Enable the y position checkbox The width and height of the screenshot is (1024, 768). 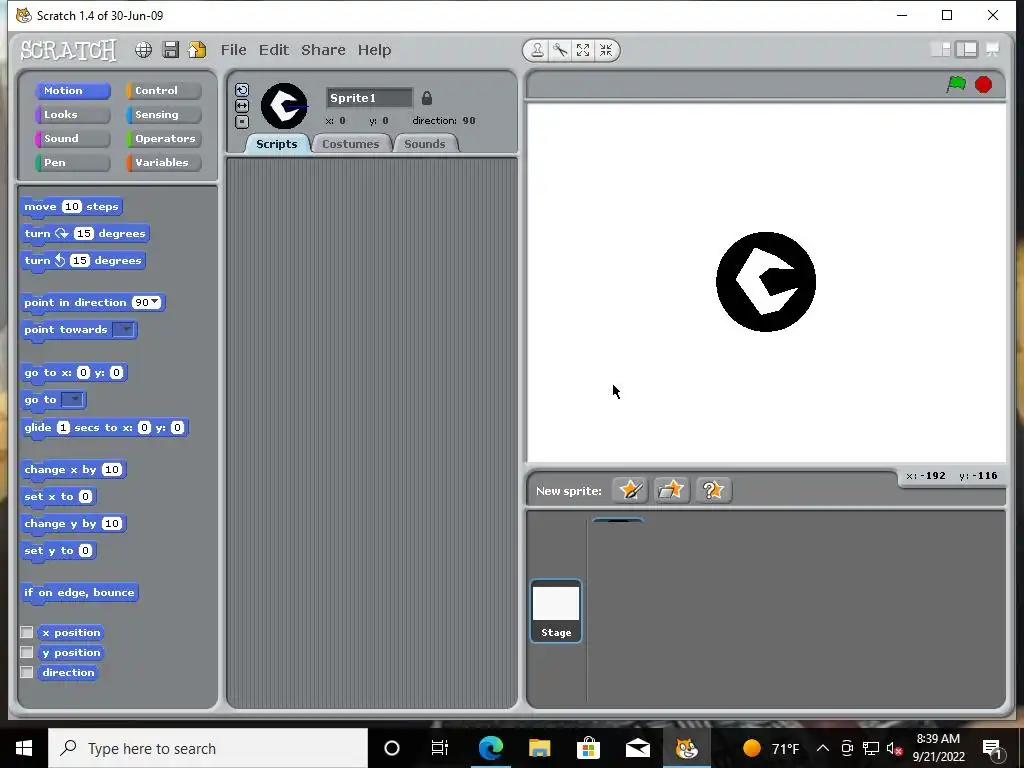point(27,652)
